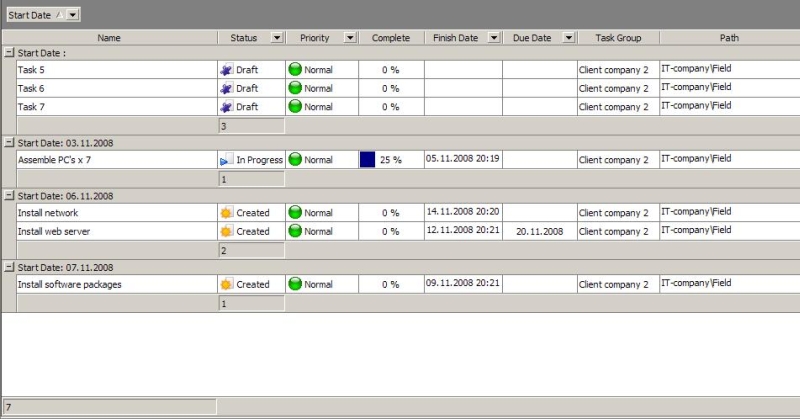Click green priority ball for Task 5

pyautogui.click(x=295, y=69)
